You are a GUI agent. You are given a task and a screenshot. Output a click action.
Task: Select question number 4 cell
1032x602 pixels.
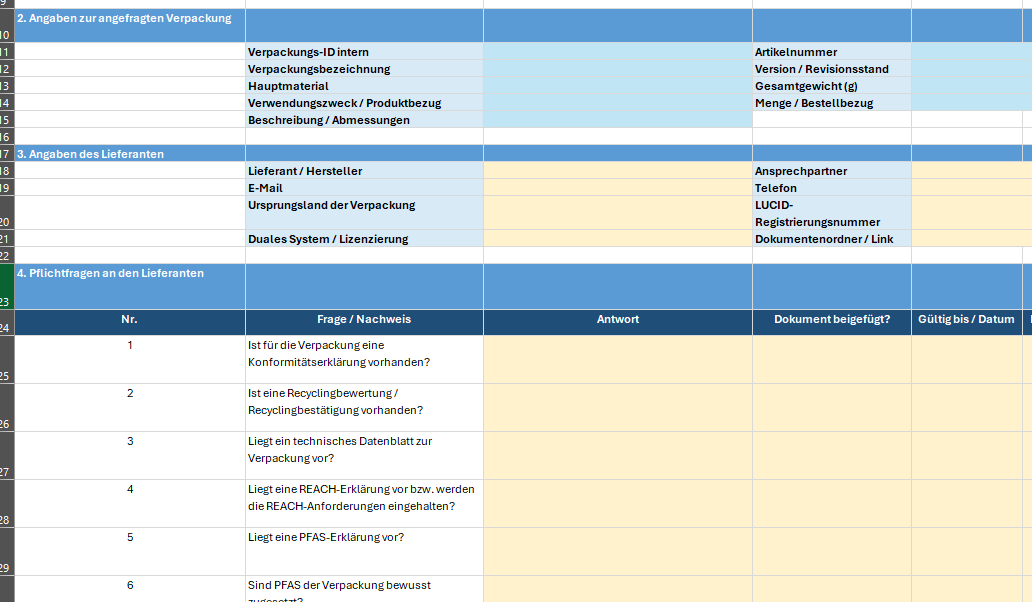130,503
